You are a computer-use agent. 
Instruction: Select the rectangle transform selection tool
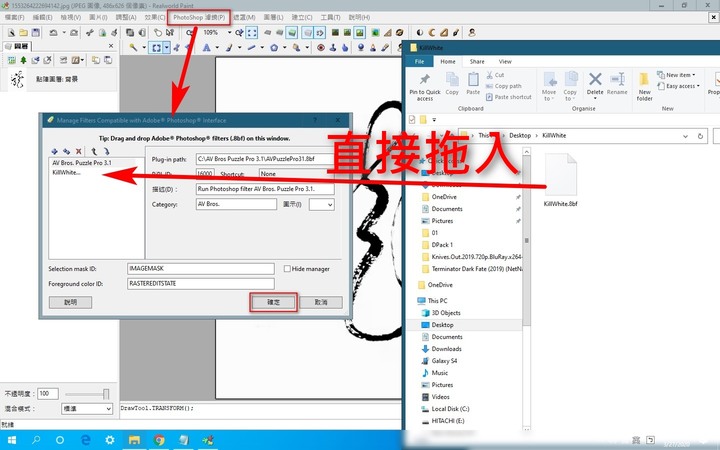pyautogui.click(x=156, y=47)
